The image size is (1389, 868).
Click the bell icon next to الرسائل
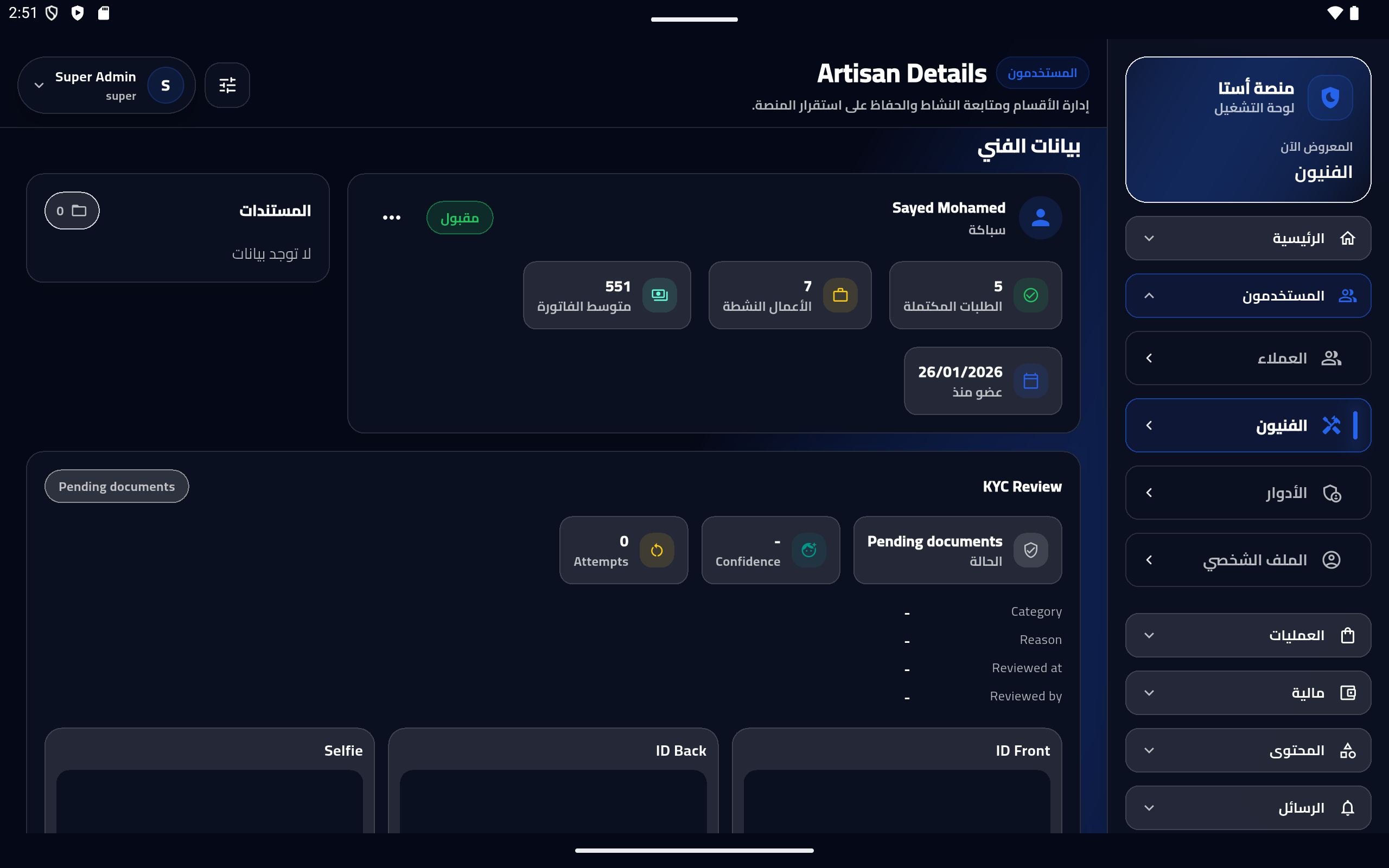click(1347, 808)
